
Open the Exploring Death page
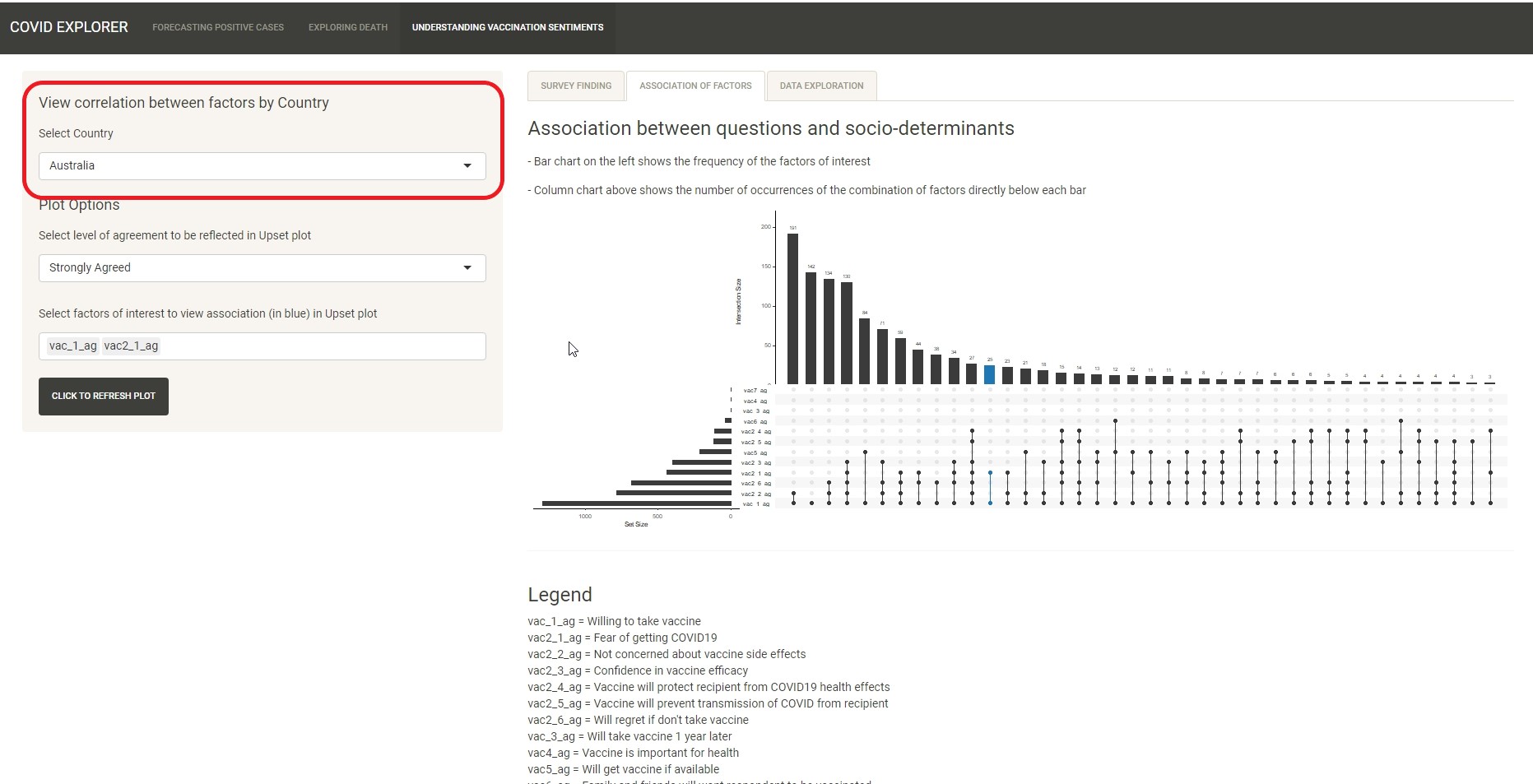348,27
